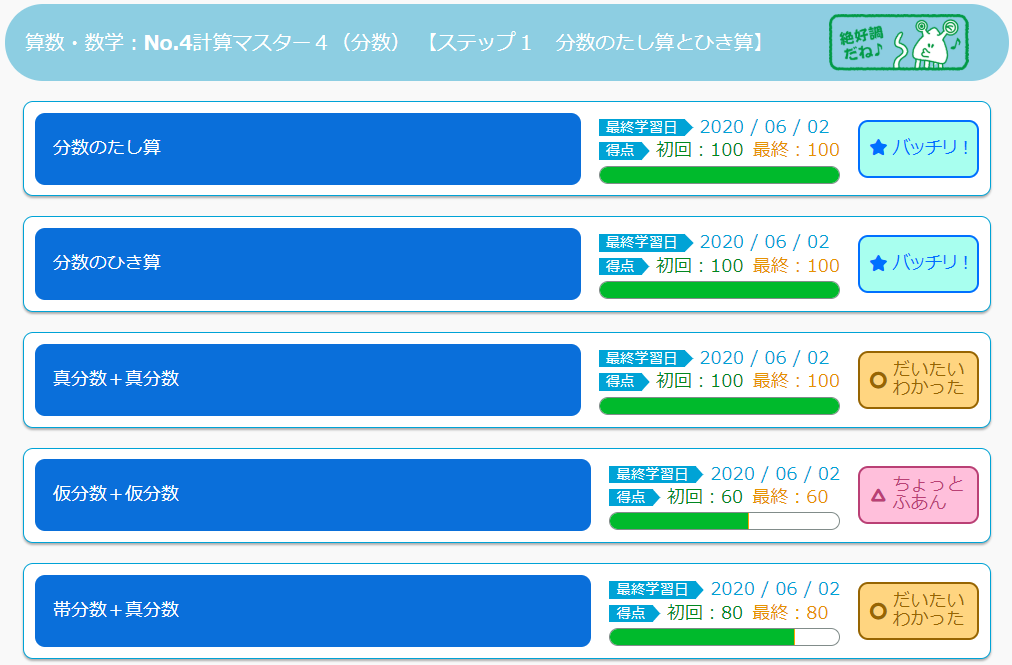Click the 60 percent progress bar
The width and height of the screenshot is (1012, 665).
click(x=724, y=521)
